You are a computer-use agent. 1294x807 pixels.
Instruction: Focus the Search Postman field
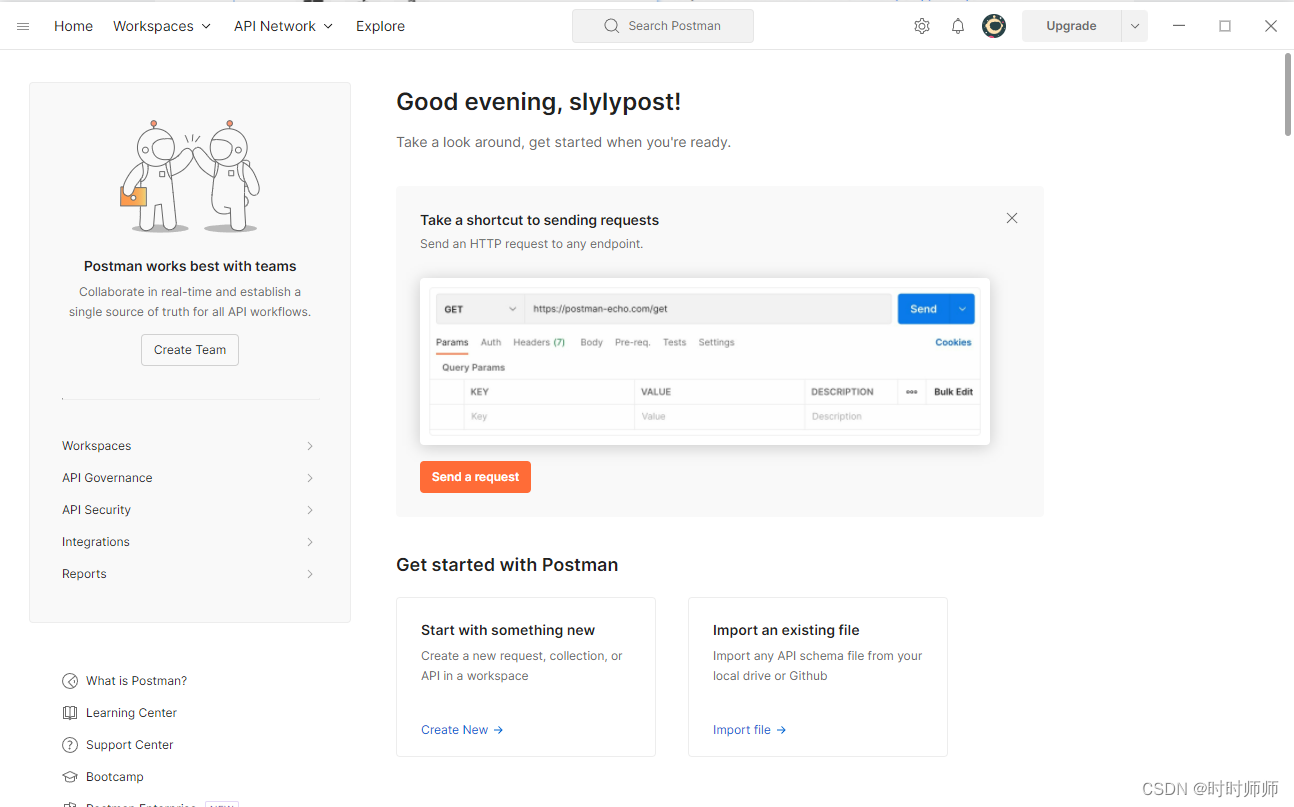[x=662, y=26]
